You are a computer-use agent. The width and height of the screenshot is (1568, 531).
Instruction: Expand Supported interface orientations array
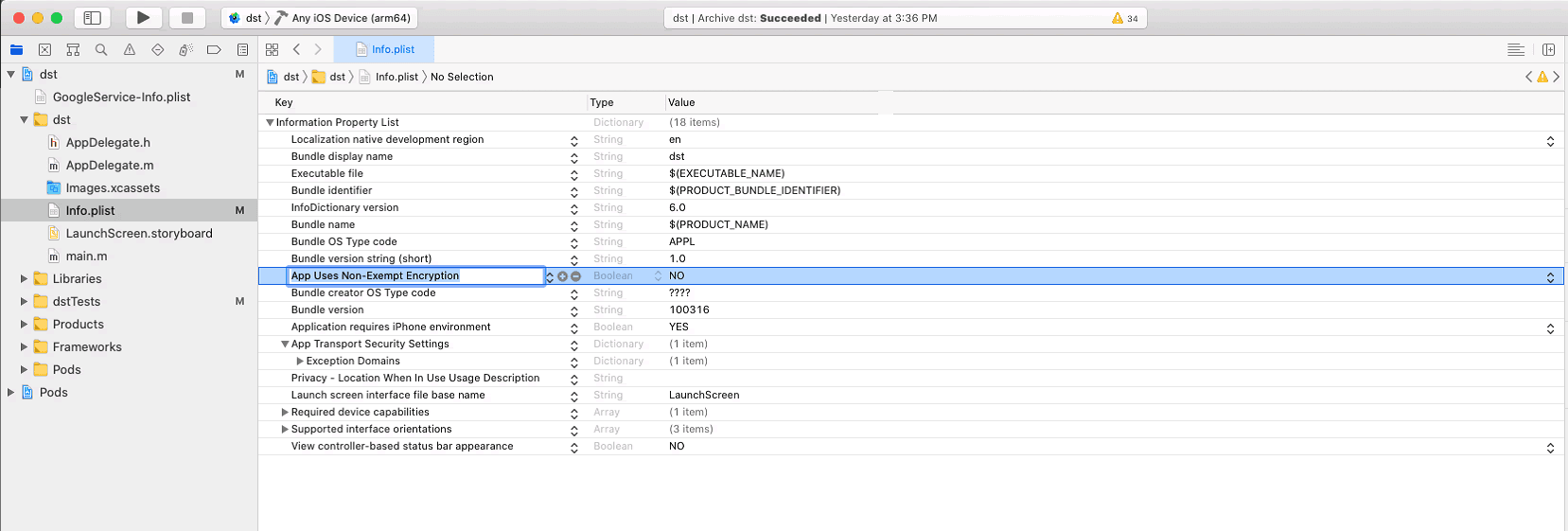tap(285, 430)
